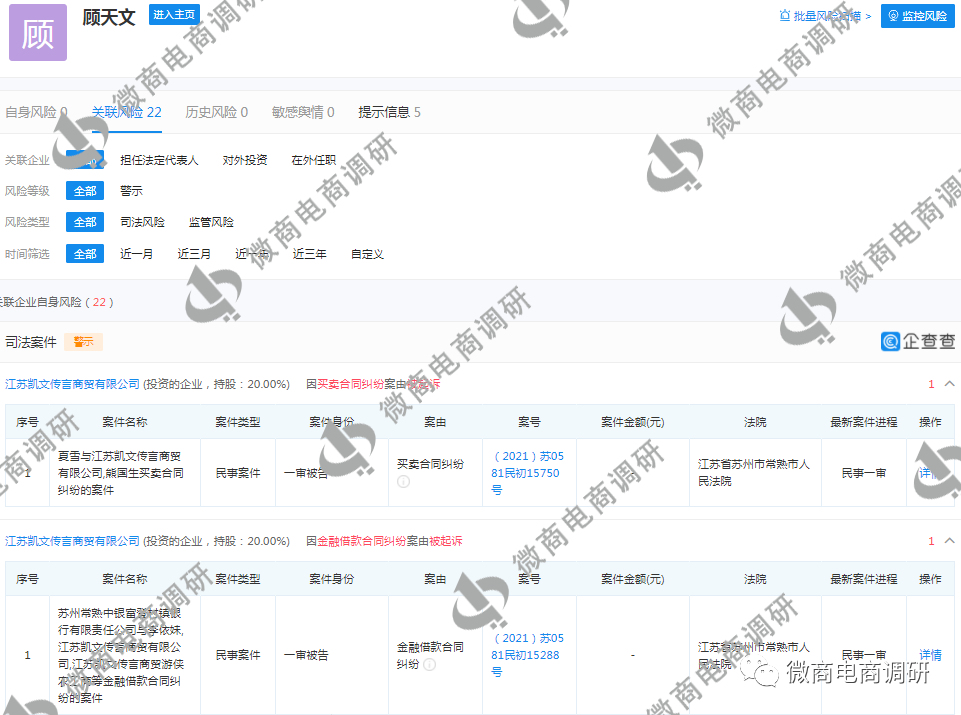
Task: Click 民事一审 in first table row
Action: pyautogui.click(x=864, y=473)
